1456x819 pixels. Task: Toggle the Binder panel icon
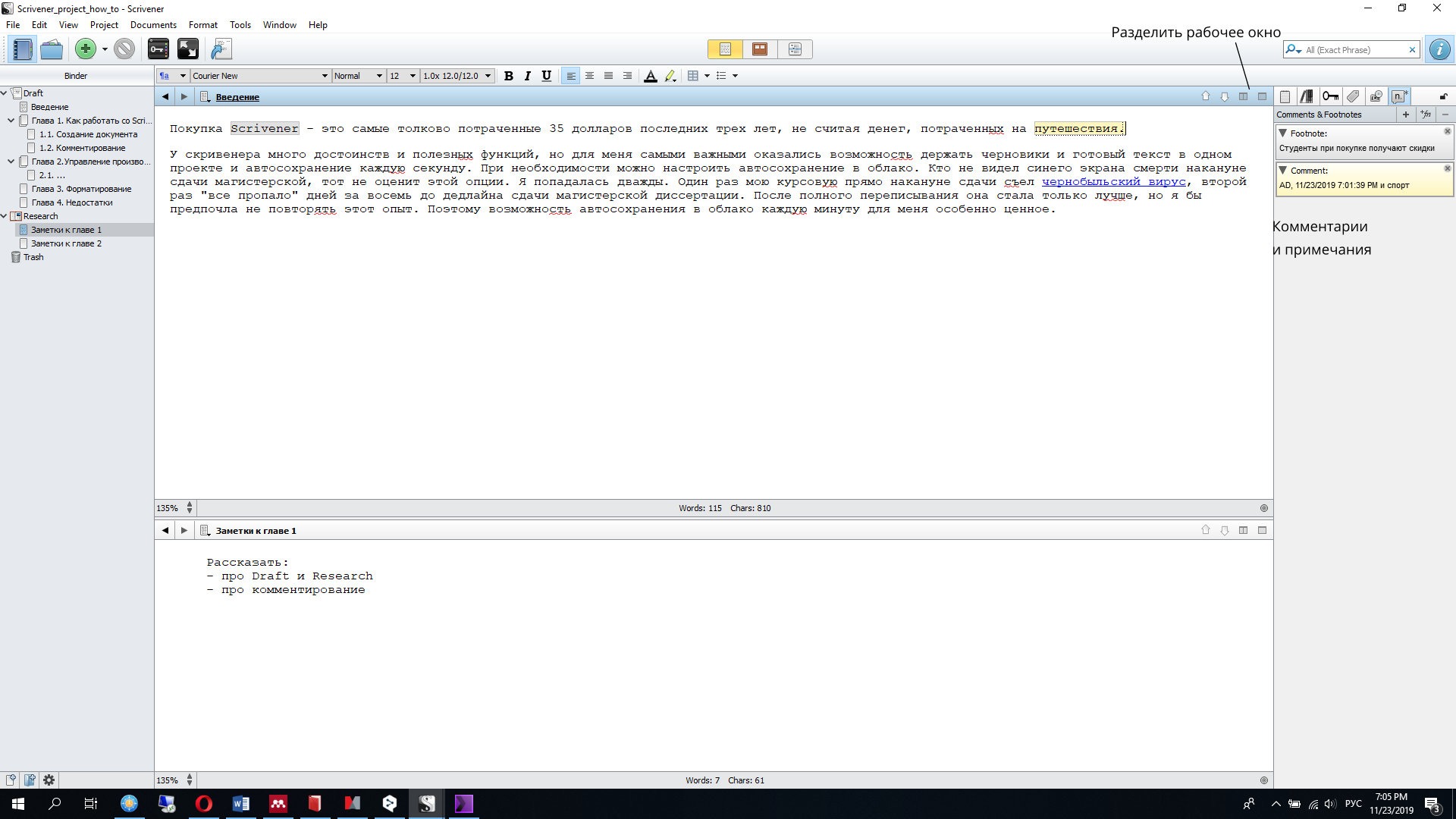[22, 49]
